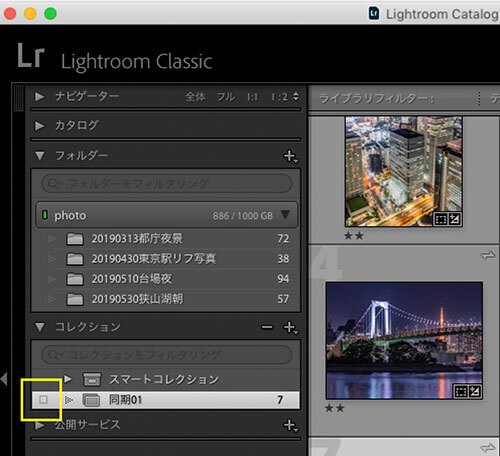This screenshot has width=500, height=456.
Task: Open collection filter magnifier menu
Action: coord(54,355)
